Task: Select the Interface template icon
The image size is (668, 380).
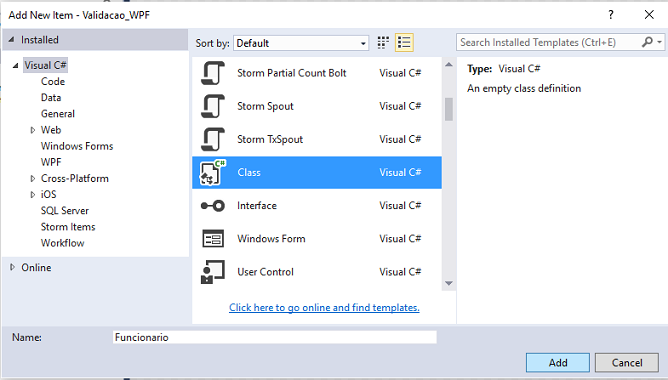Action: pos(213,206)
